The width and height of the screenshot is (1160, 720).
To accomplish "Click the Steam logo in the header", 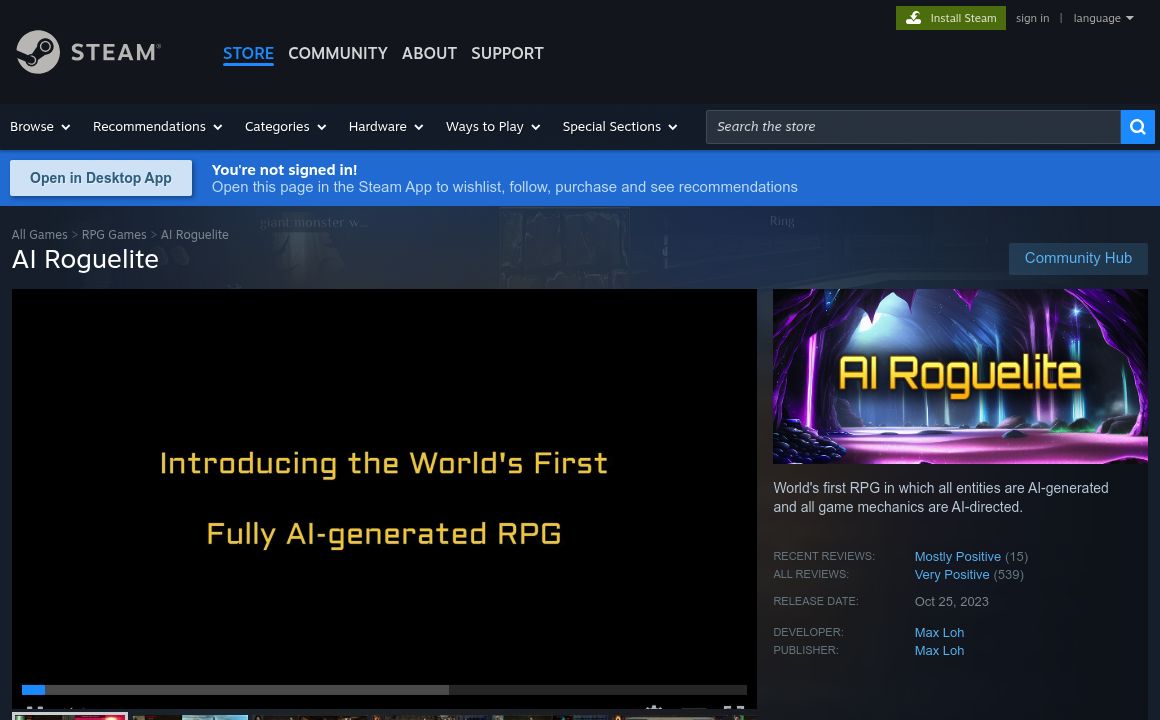I will pos(88,52).
